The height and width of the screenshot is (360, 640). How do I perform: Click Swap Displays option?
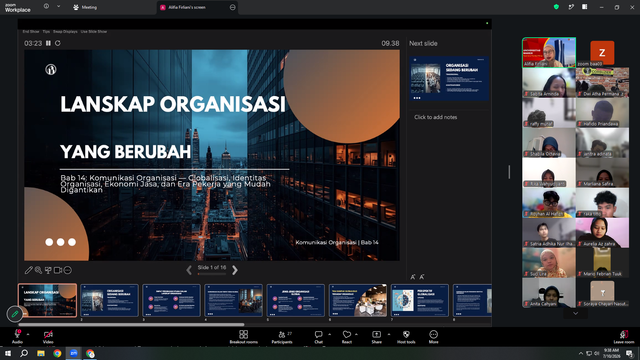[65, 31]
